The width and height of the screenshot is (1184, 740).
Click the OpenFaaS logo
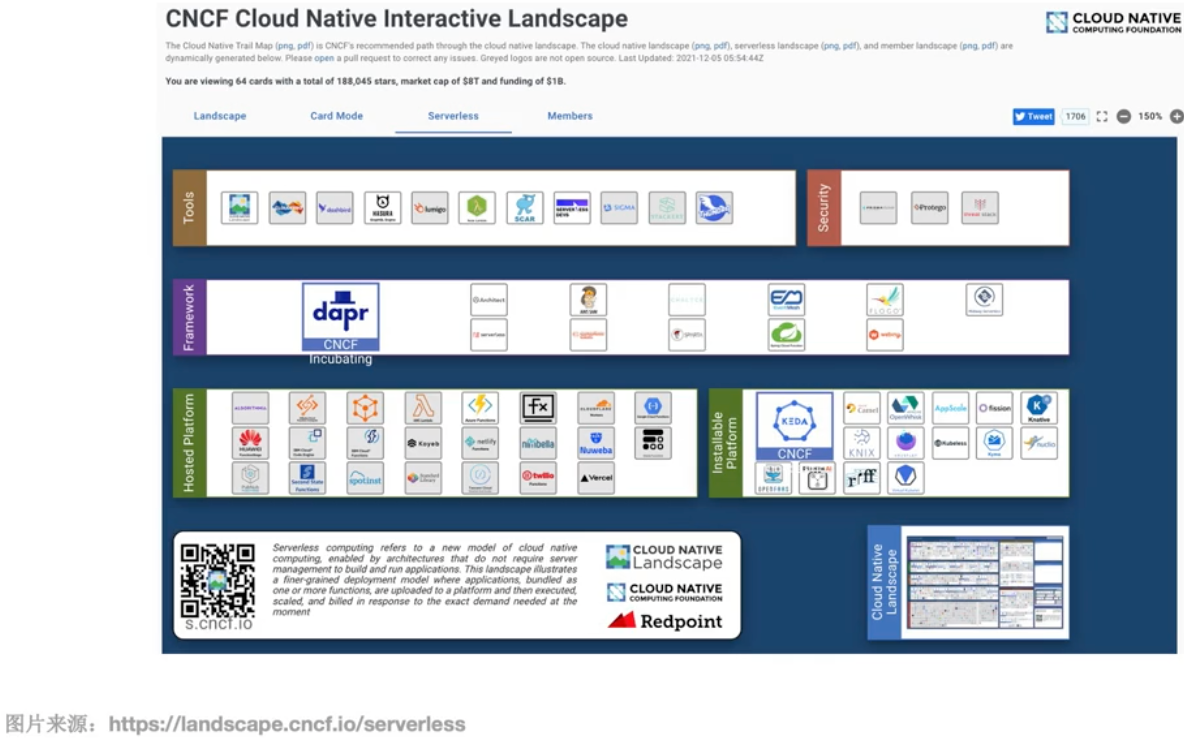[x=773, y=477]
